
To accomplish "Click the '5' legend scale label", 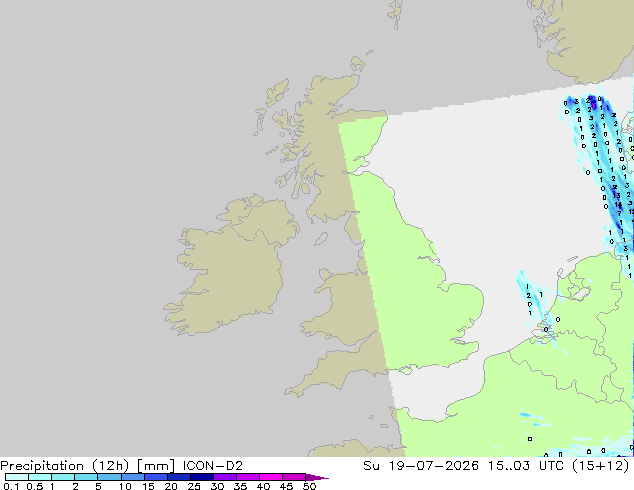I will [x=98, y=486].
